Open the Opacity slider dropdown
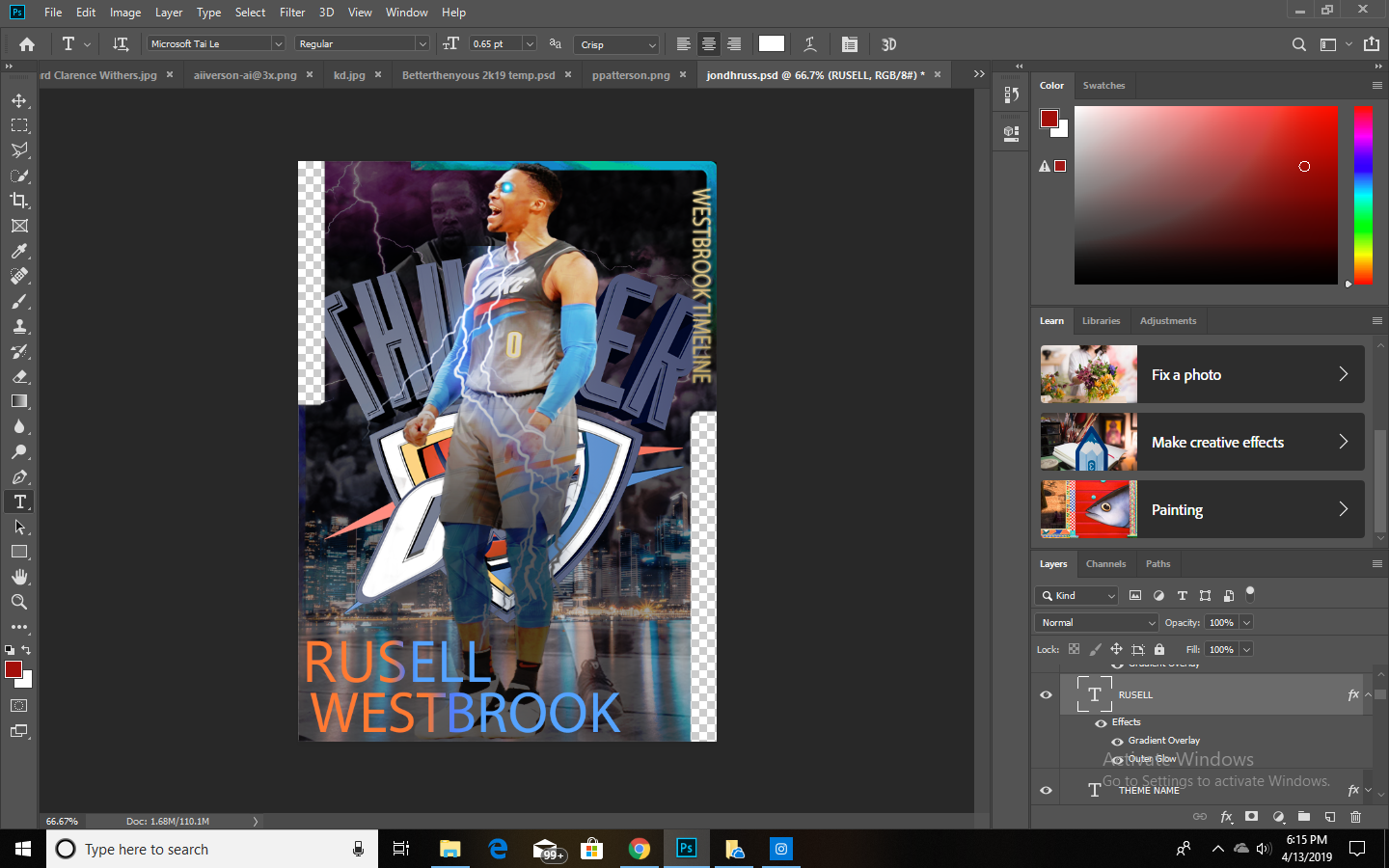This screenshot has width=1389, height=868. 1246,623
